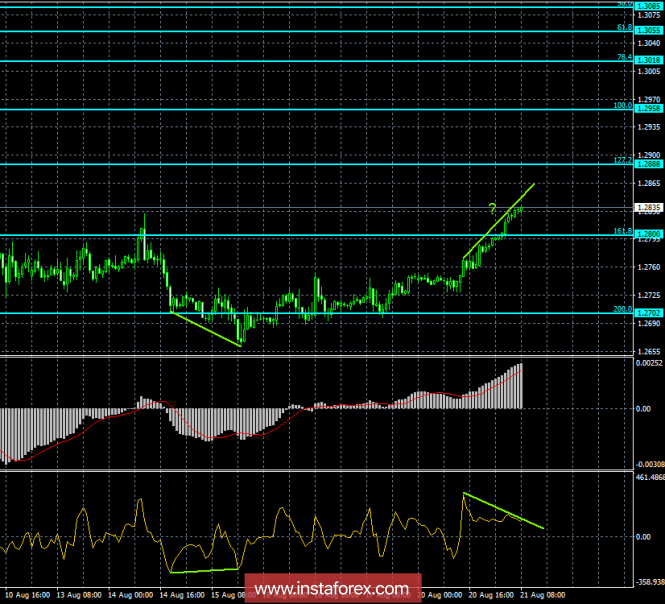Click the 10 Aug 16:00 time label
The width and height of the screenshot is (665, 604).
(x=27, y=595)
